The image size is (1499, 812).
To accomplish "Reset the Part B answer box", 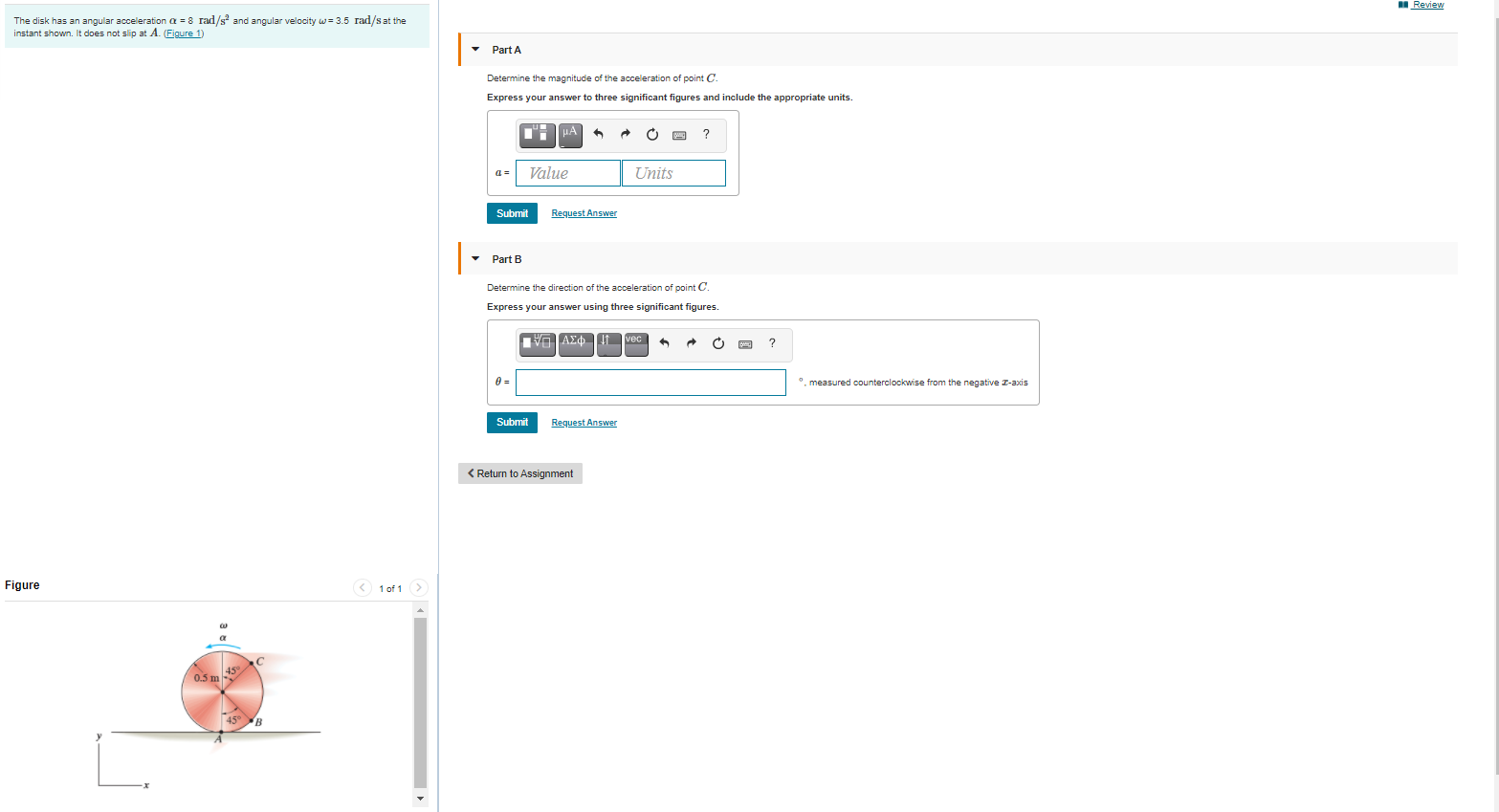I will [718, 343].
